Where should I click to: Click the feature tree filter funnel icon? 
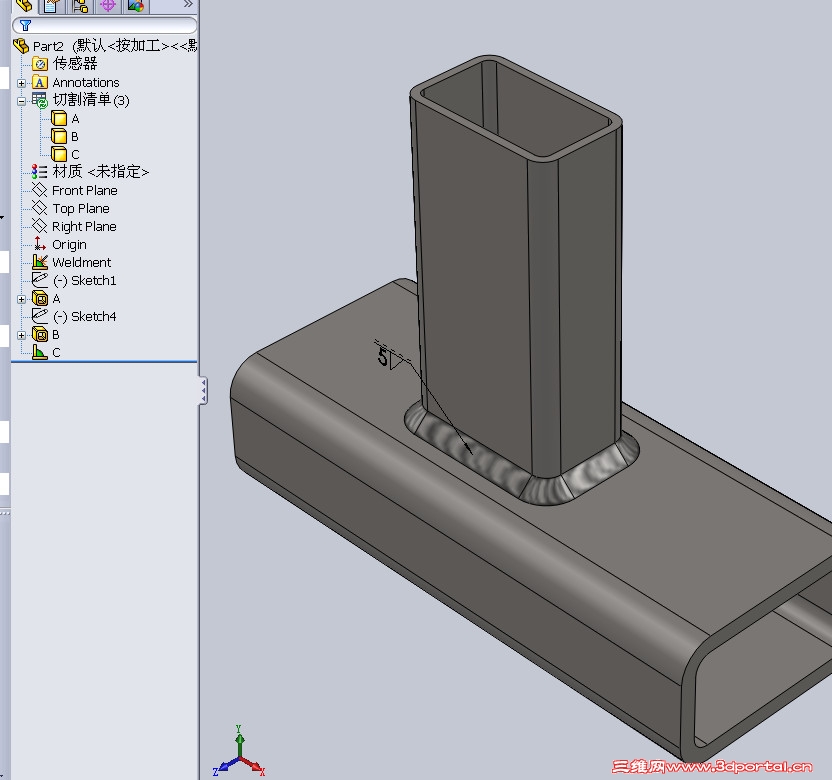point(25,25)
